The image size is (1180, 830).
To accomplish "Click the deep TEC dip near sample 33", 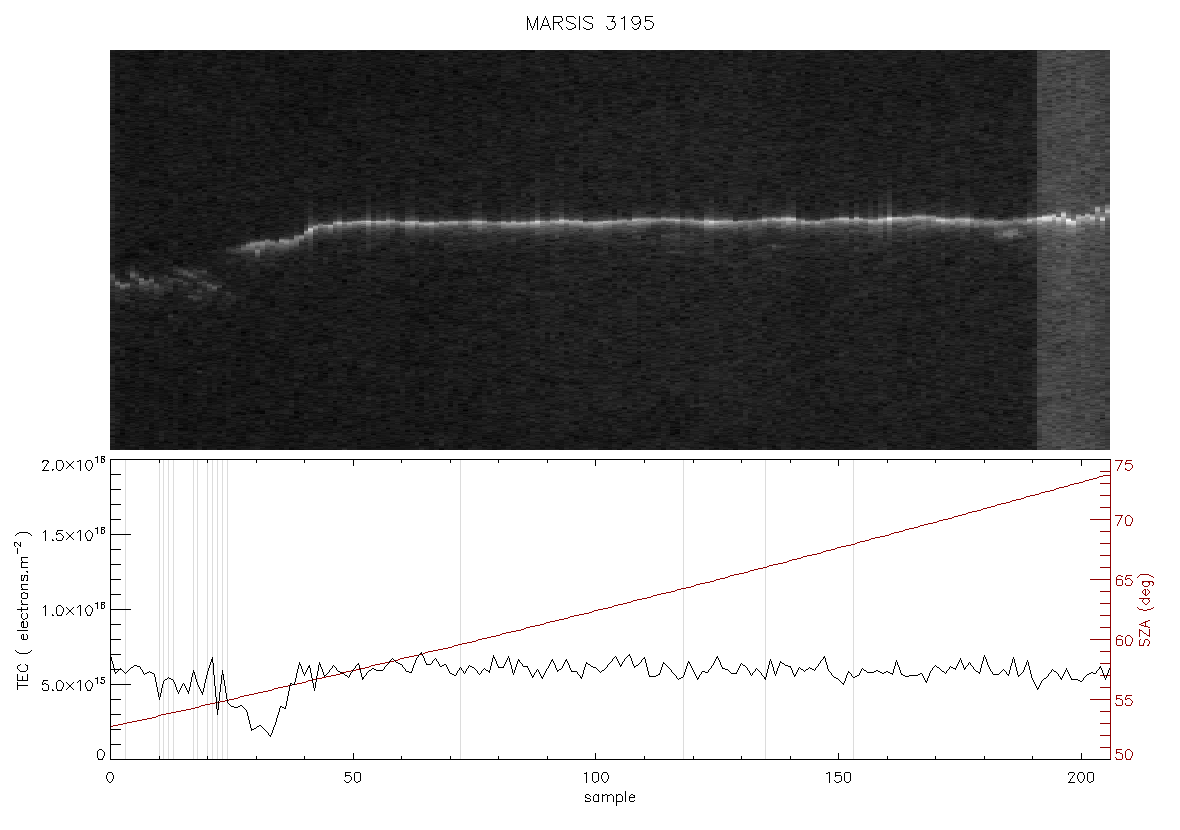I will tap(269, 734).
